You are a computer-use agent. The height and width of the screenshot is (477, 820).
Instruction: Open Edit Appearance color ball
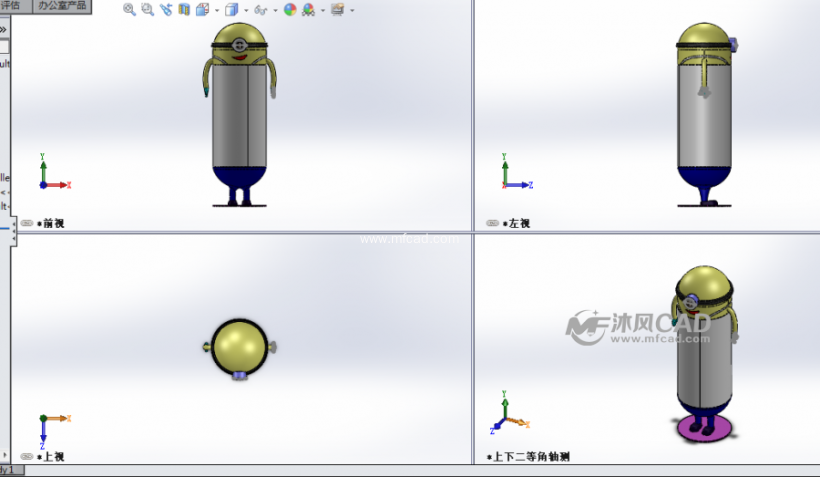[290, 9]
